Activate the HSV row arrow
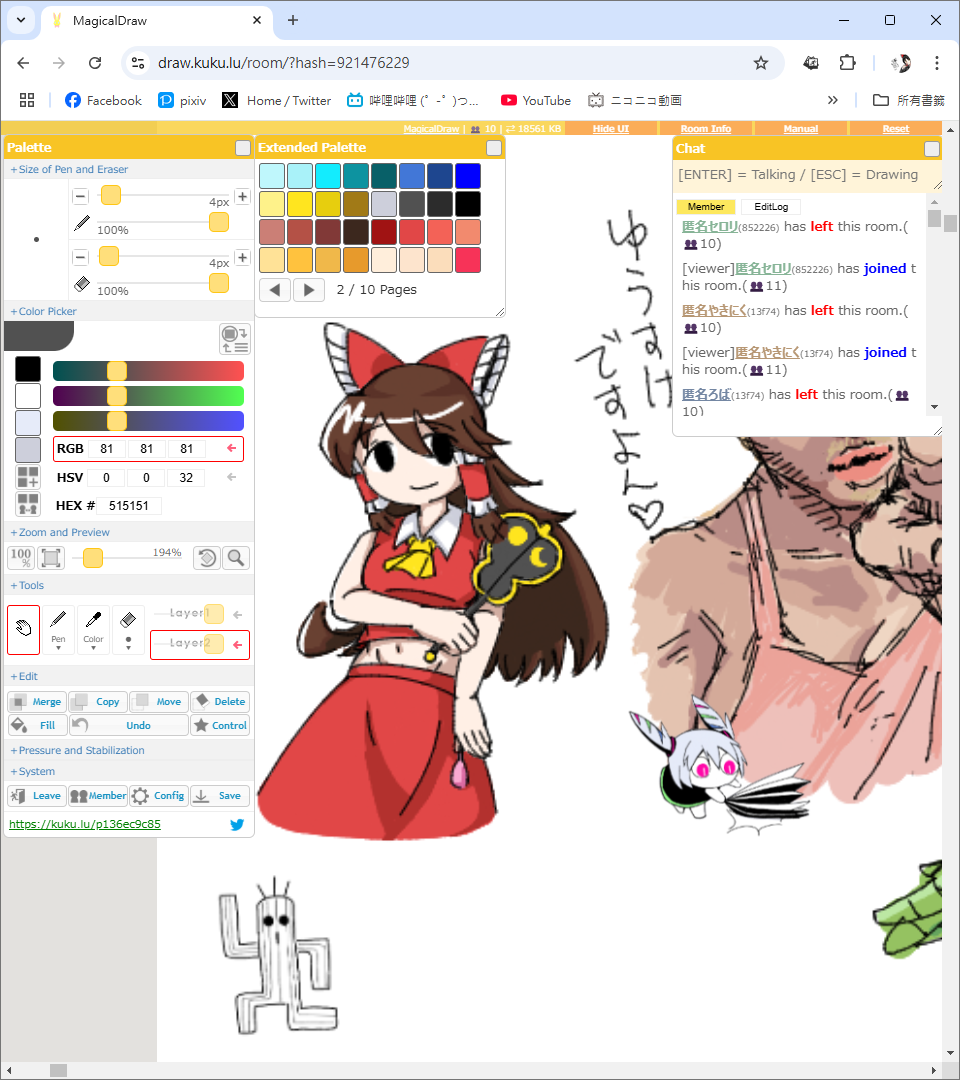Screen dimensions: 960x1080 tap(232, 477)
